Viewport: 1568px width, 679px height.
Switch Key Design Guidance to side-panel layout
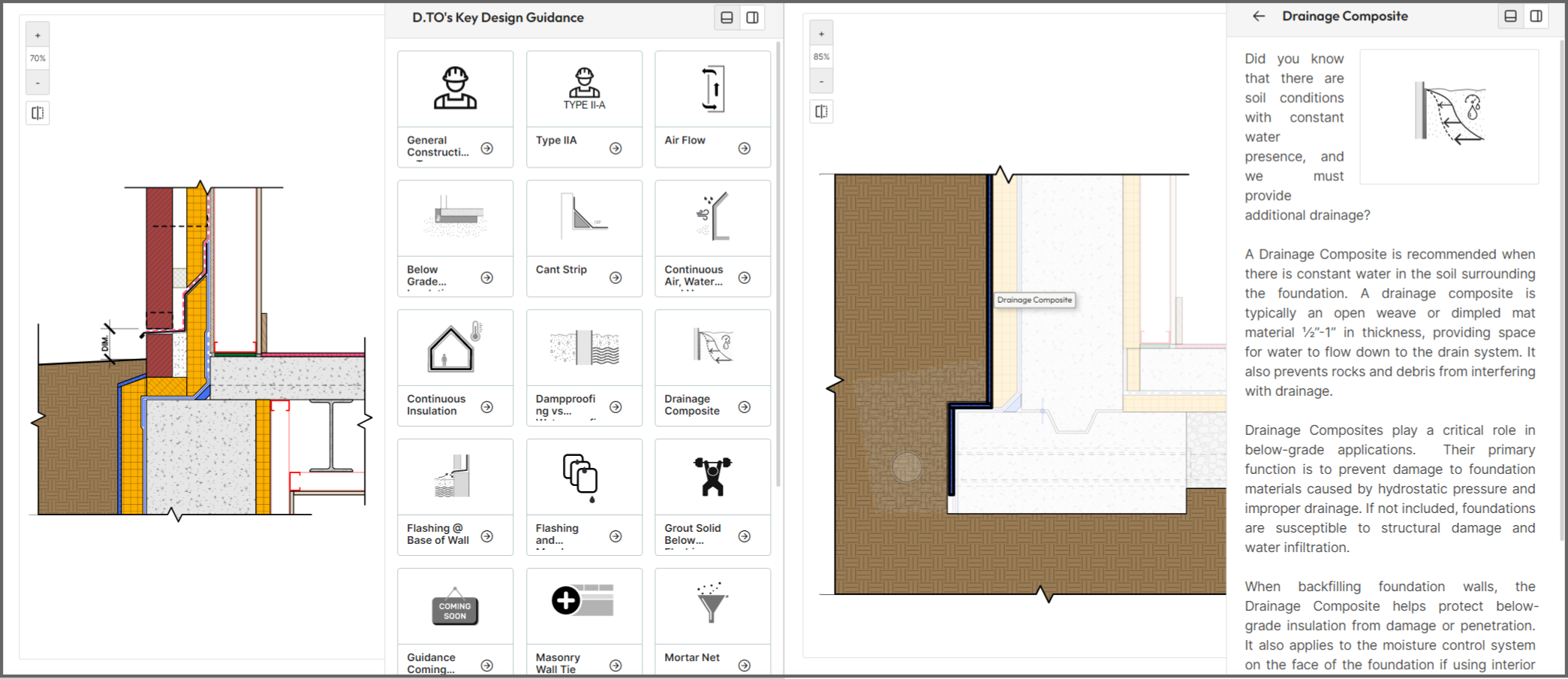pyautogui.click(x=752, y=17)
